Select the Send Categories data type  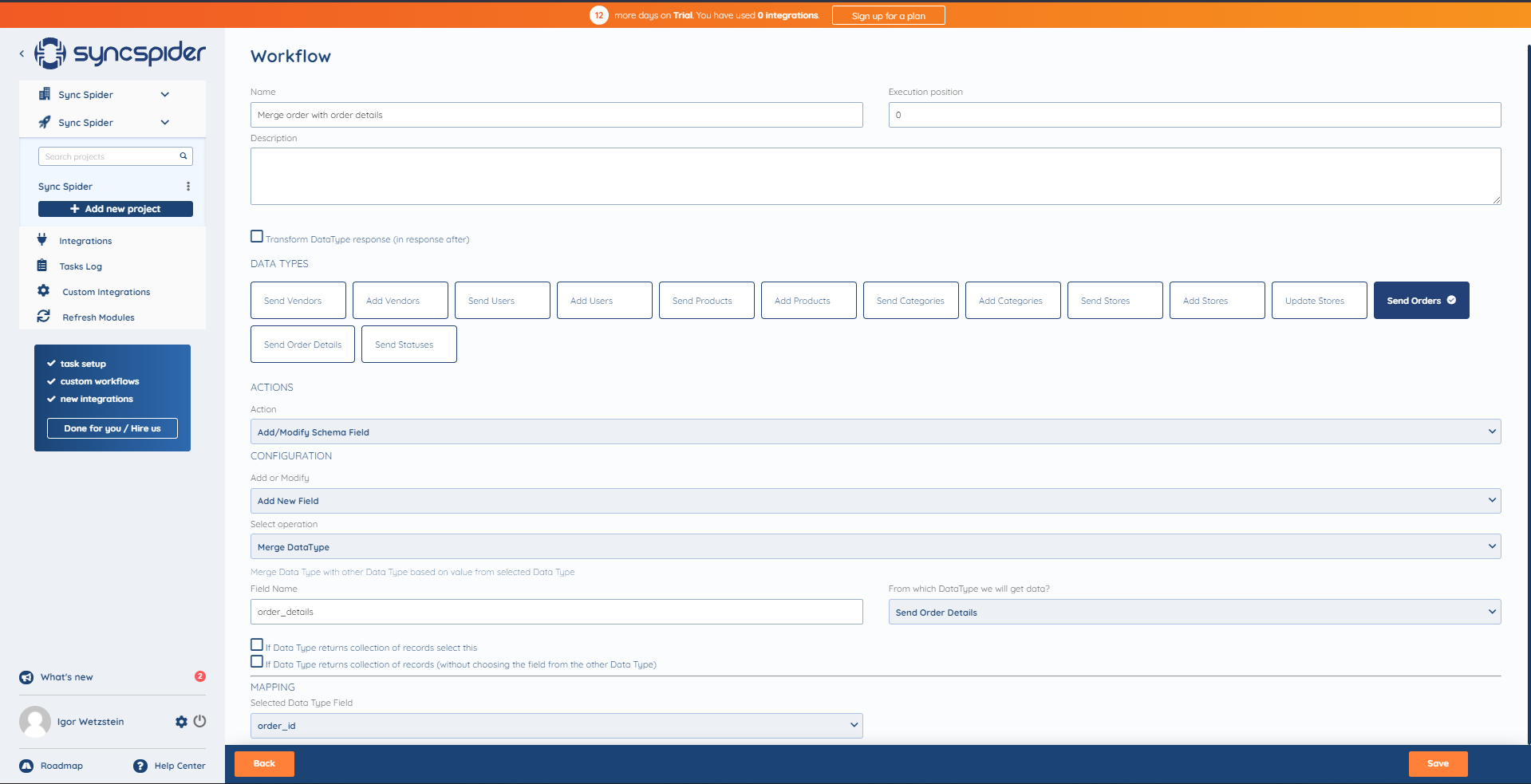coord(911,301)
